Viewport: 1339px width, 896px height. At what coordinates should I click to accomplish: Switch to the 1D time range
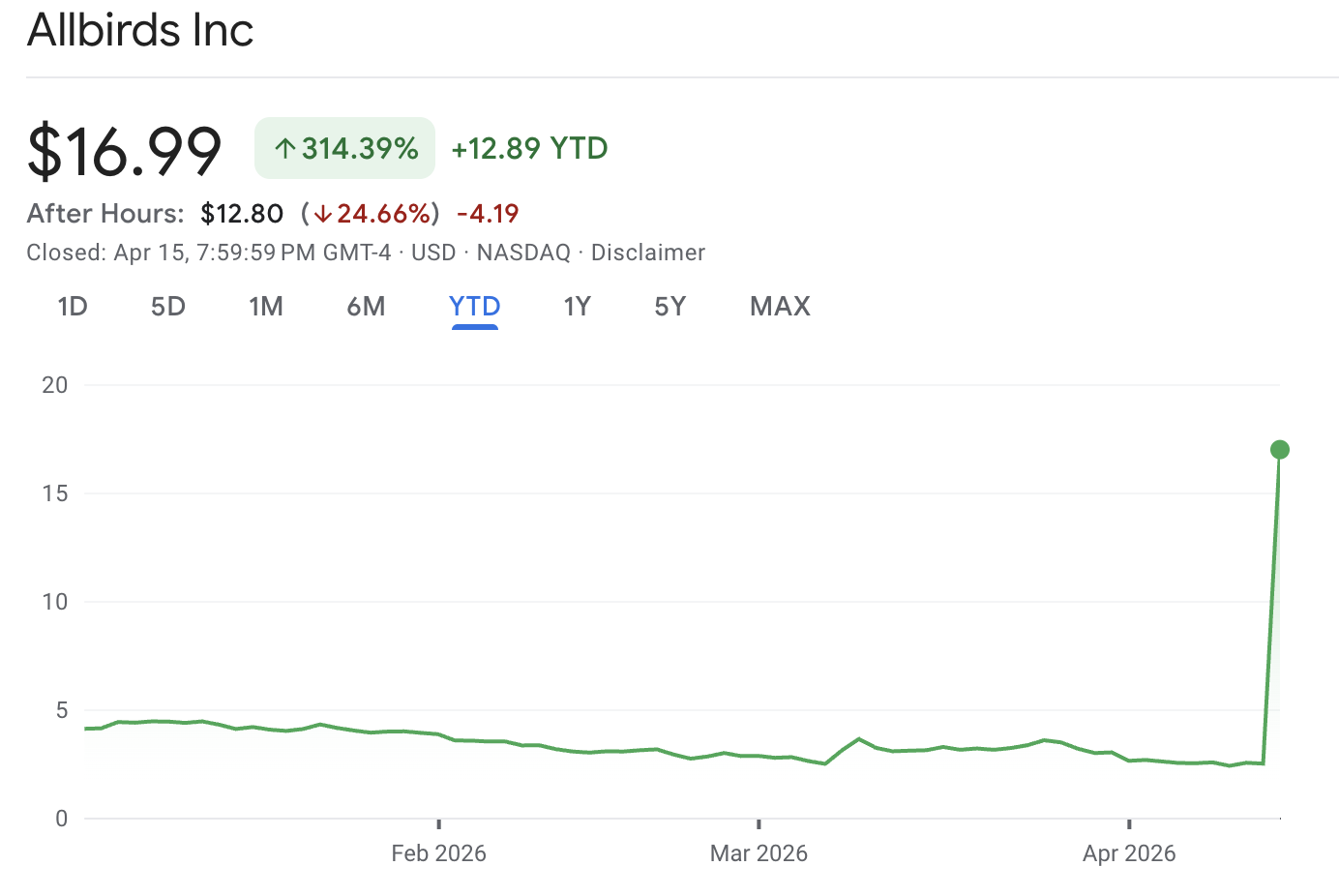click(x=72, y=306)
